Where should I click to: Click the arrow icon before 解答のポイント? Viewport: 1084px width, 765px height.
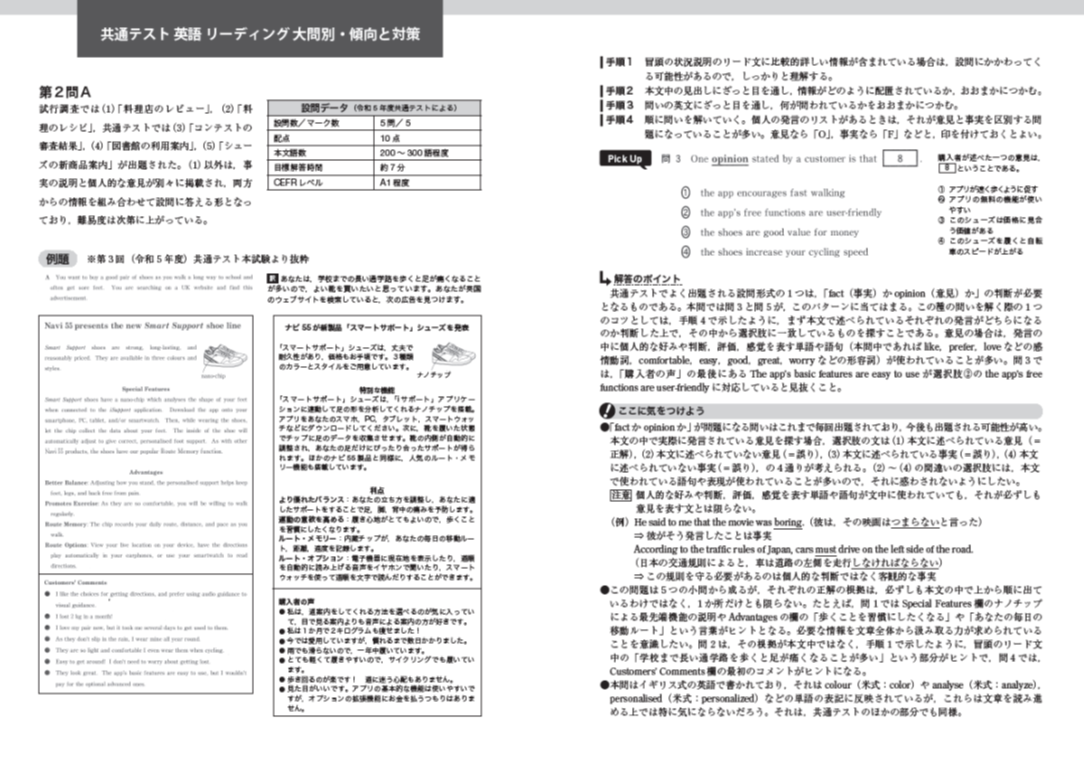(x=605, y=278)
